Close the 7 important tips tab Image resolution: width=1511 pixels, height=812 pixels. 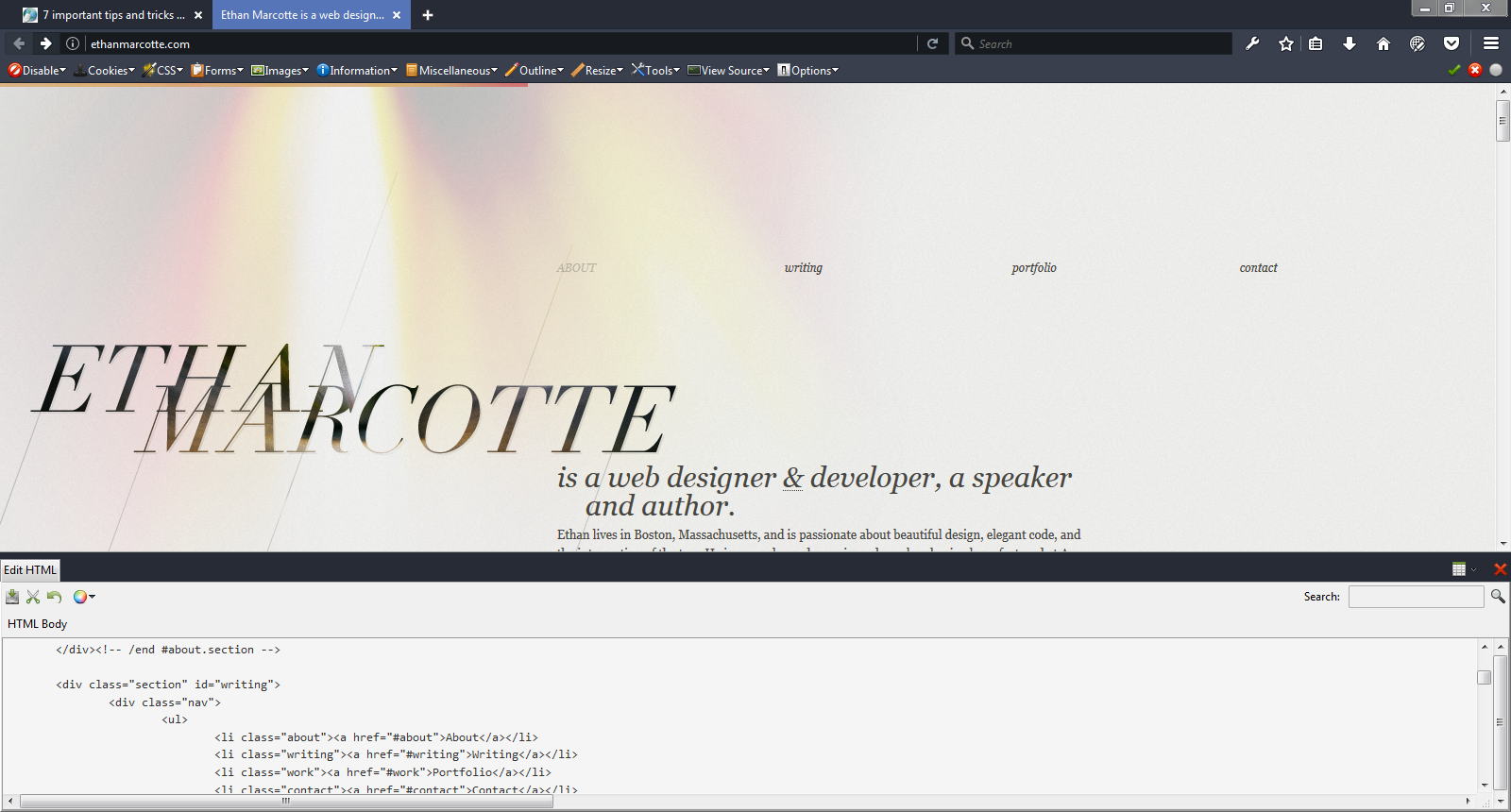click(198, 15)
